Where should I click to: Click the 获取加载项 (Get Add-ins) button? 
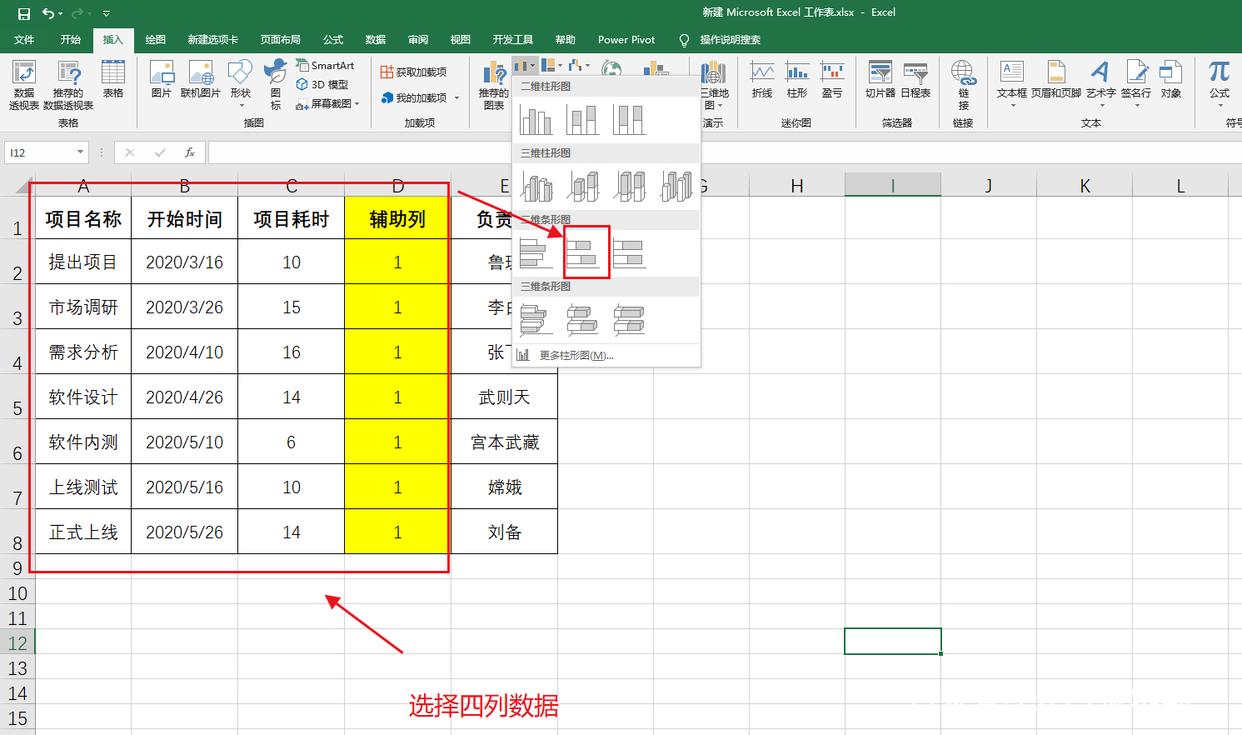pos(412,71)
